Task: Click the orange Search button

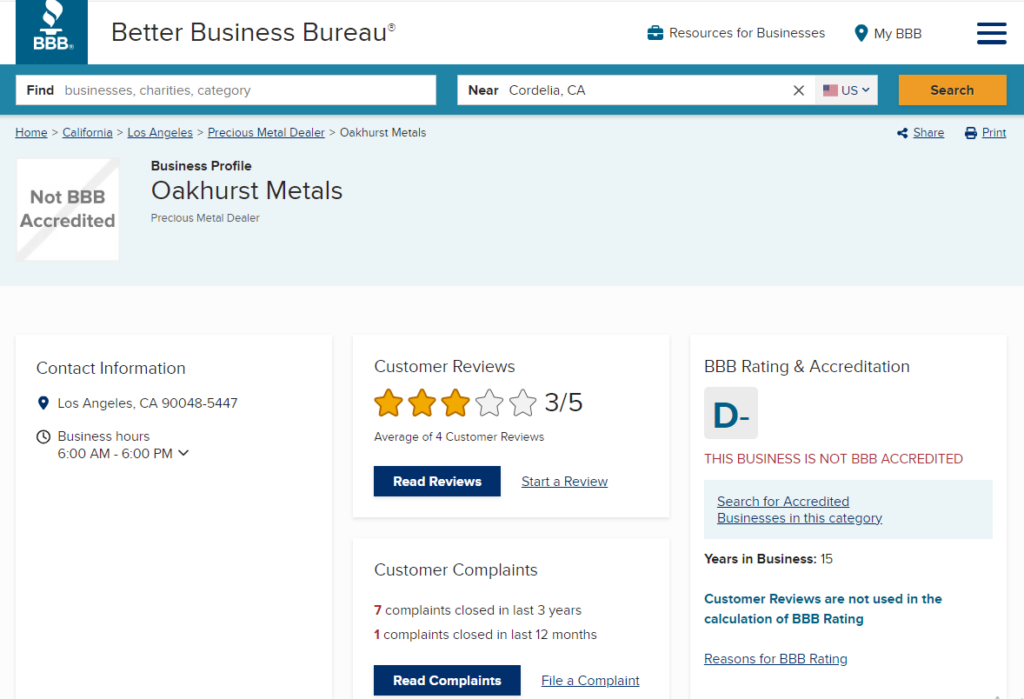Action: [952, 90]
